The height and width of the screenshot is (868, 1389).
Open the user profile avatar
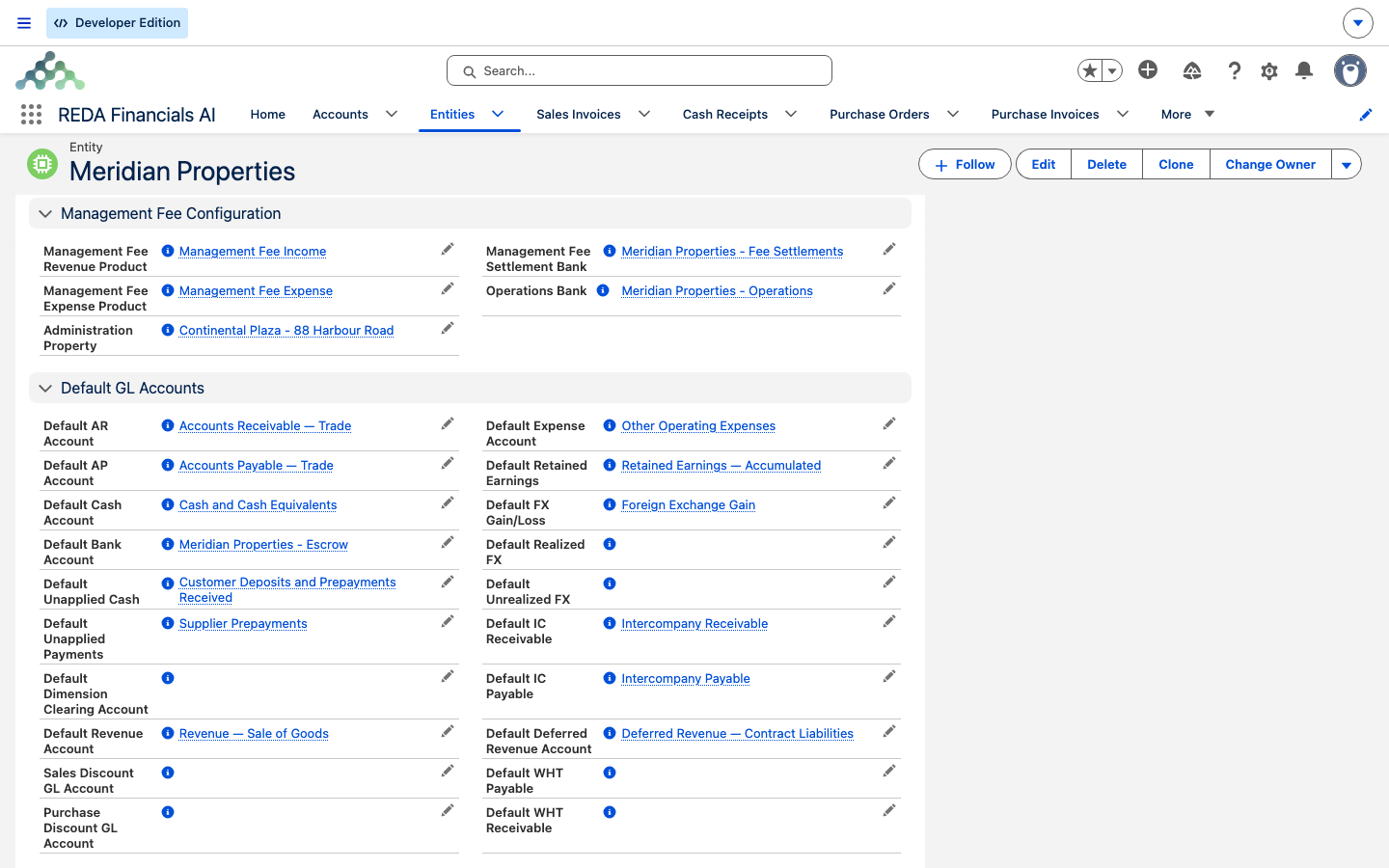point(1350,70)
